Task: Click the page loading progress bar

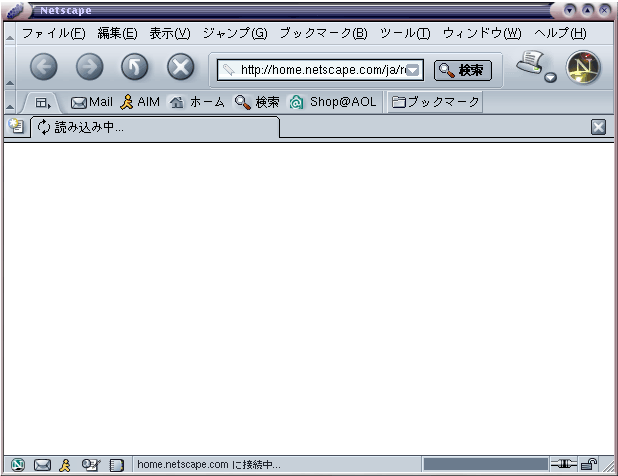Action: pos(485,465)
